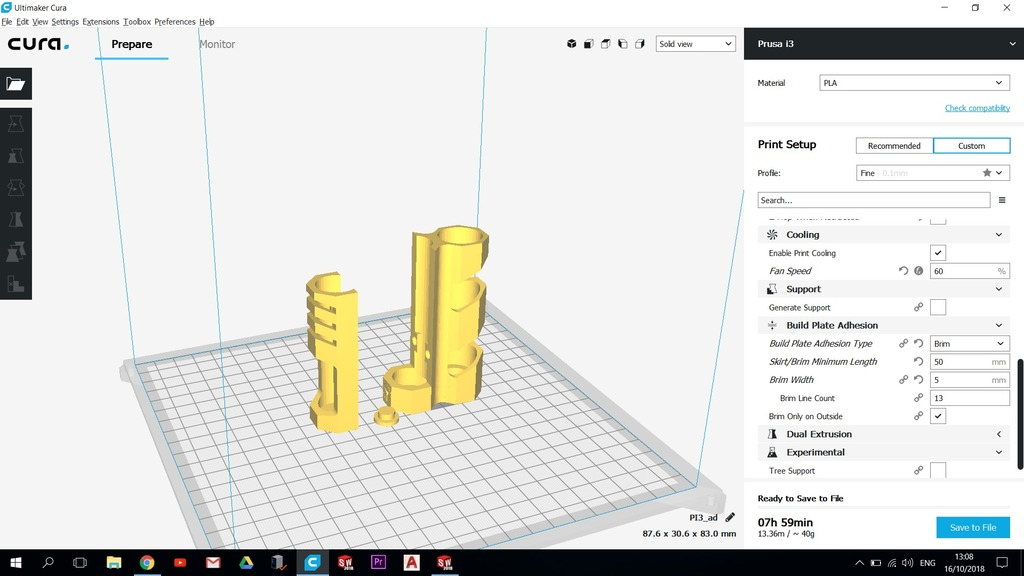This screenshot has height=576, width=1024.
Task: Switch camera to top view cube icon
Action: click(x=605, y=44)
